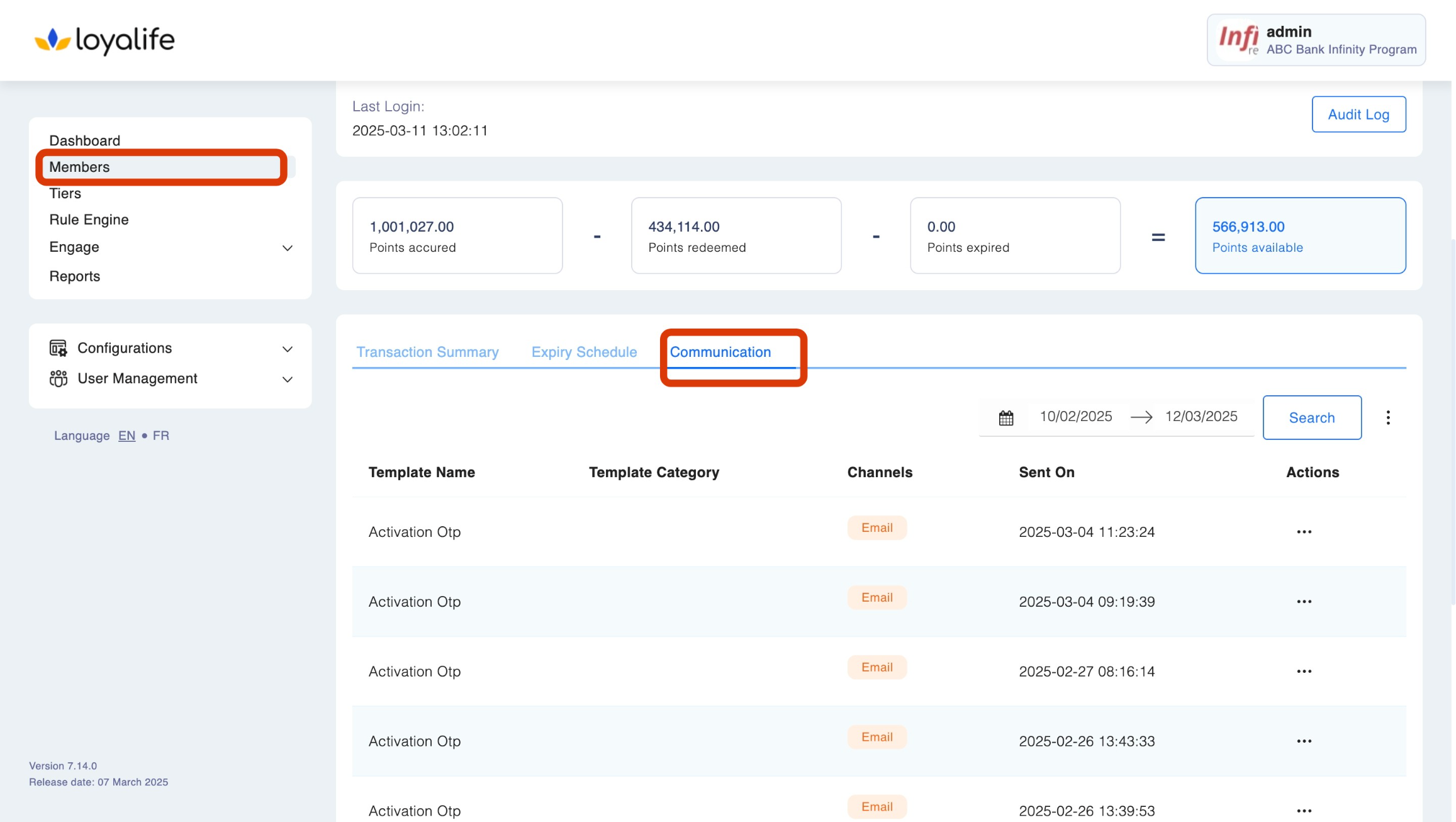The height and width of the screenshot is (822, 1456).
Task: Open actions menu for 2025-02-27 08:16:14 row
Action: click(1304, 672)
